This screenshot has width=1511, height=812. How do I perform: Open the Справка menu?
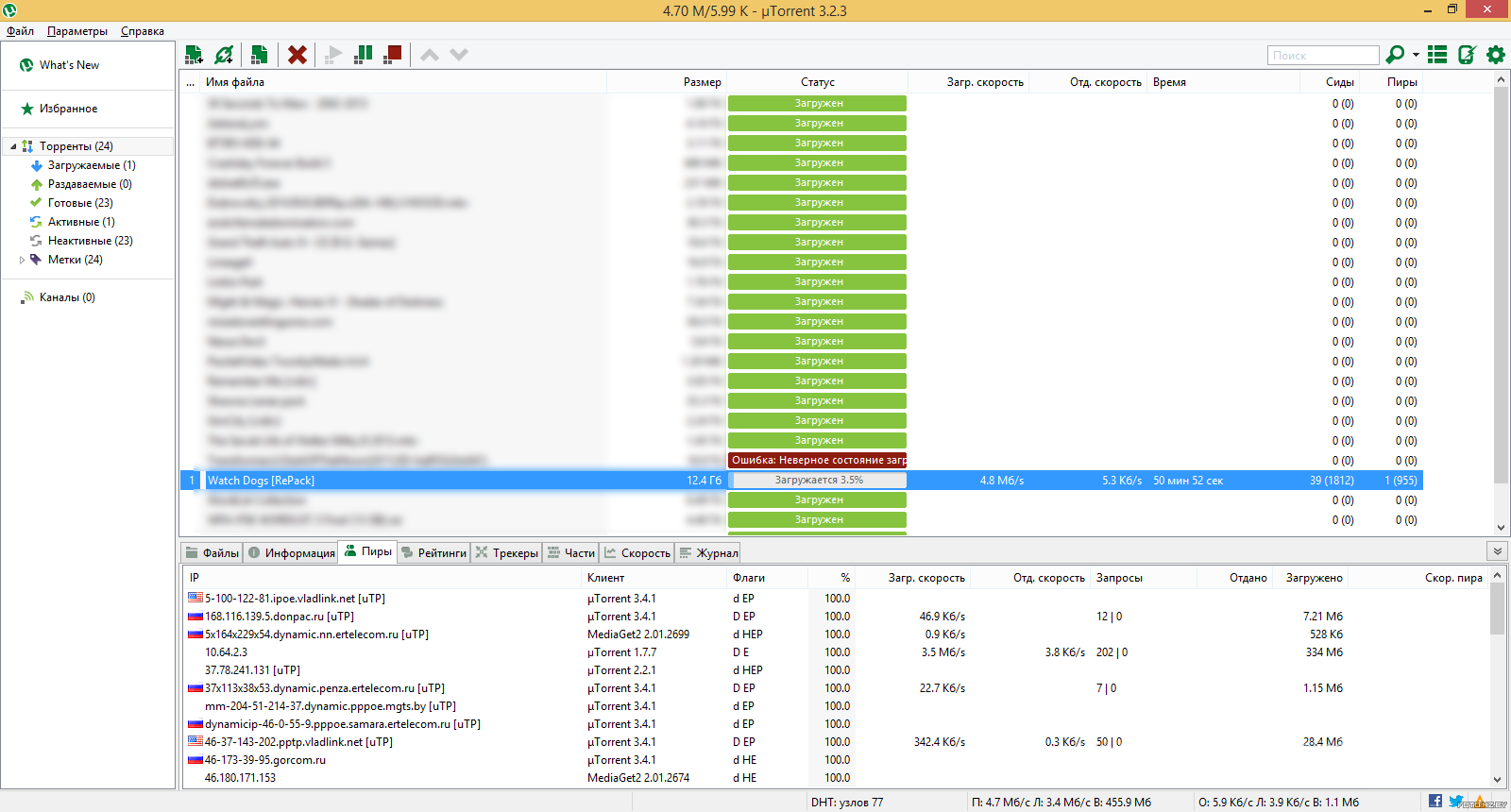pos(143,31)
